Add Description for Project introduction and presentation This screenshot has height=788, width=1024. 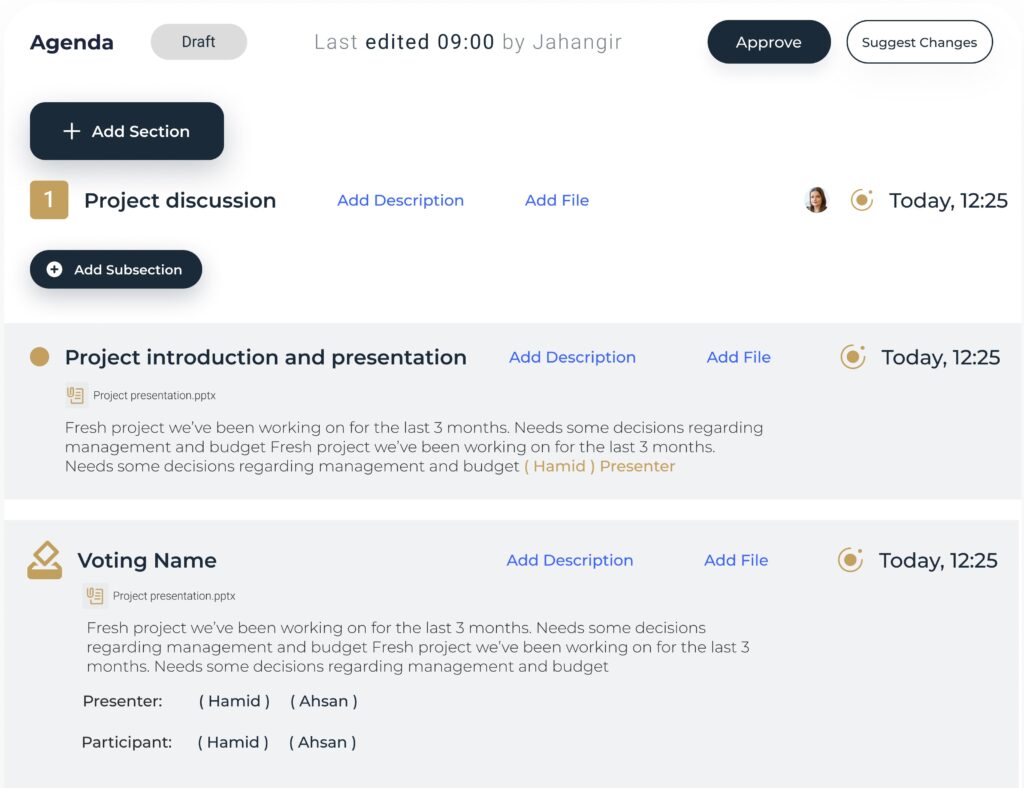(572, 357)
